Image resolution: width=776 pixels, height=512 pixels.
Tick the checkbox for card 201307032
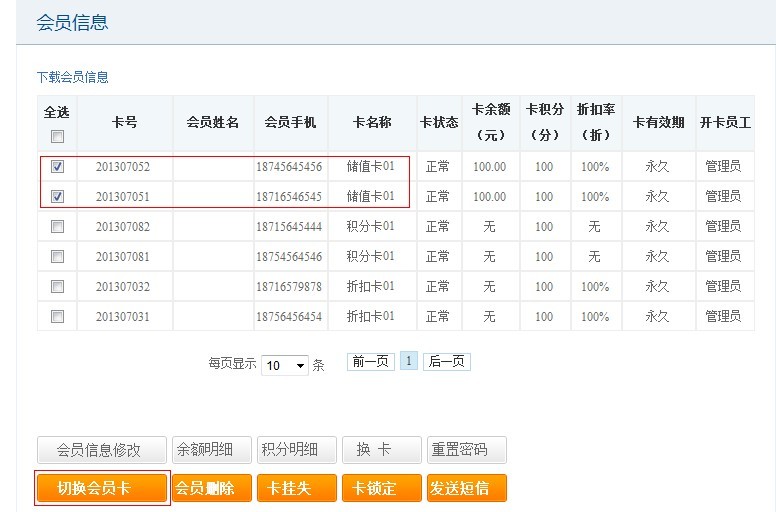point(57,287)
